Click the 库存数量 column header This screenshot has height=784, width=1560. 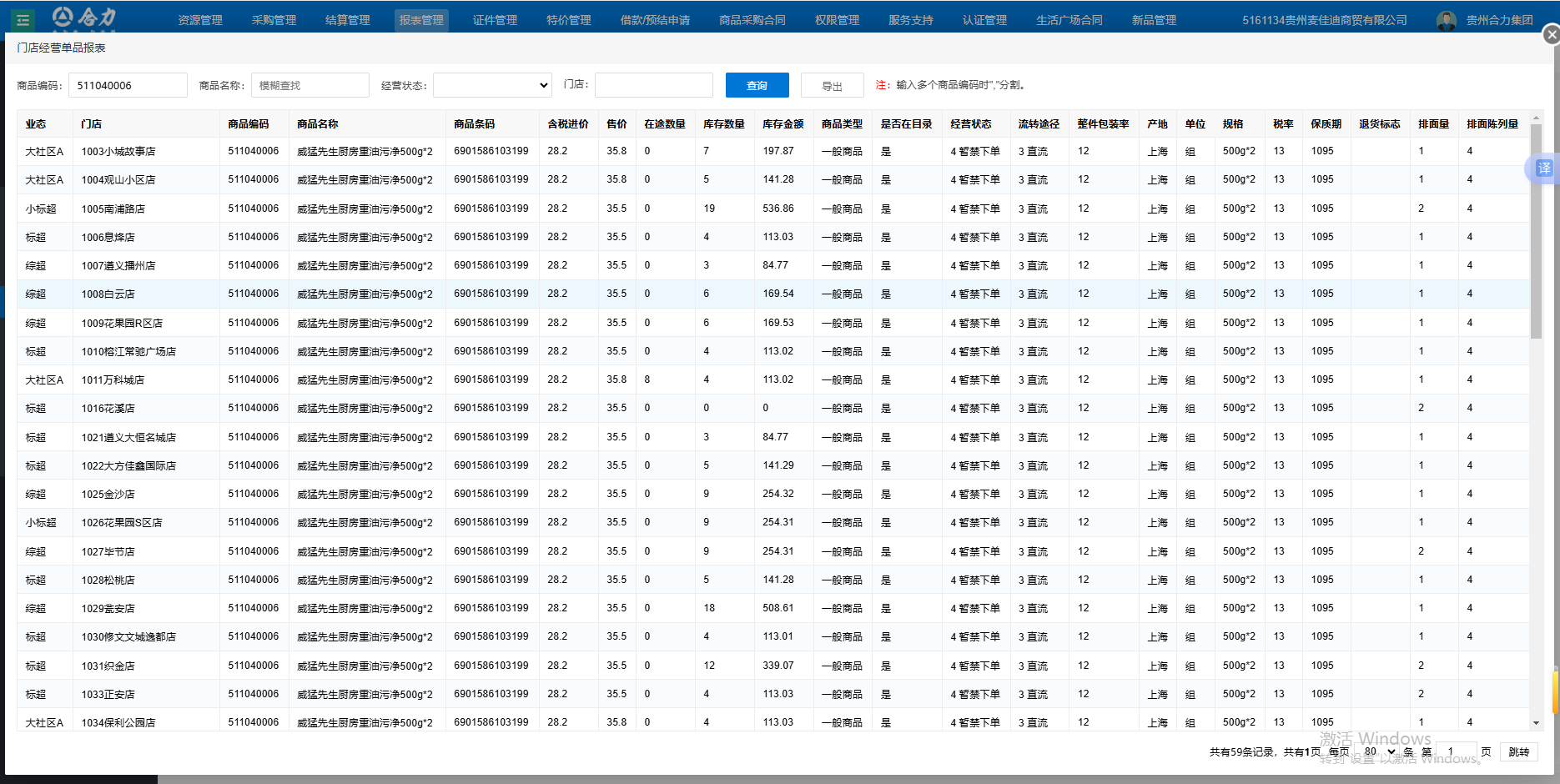723,124
